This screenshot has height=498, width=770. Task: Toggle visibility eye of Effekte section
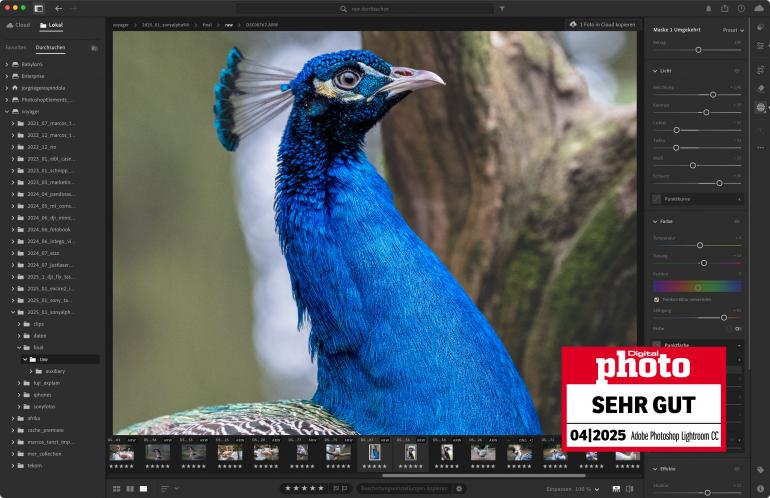coord(737,469)
